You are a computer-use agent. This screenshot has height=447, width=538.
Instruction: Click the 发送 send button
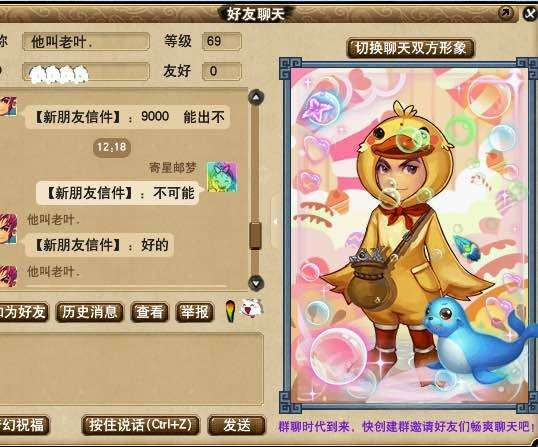pos(237,425)
